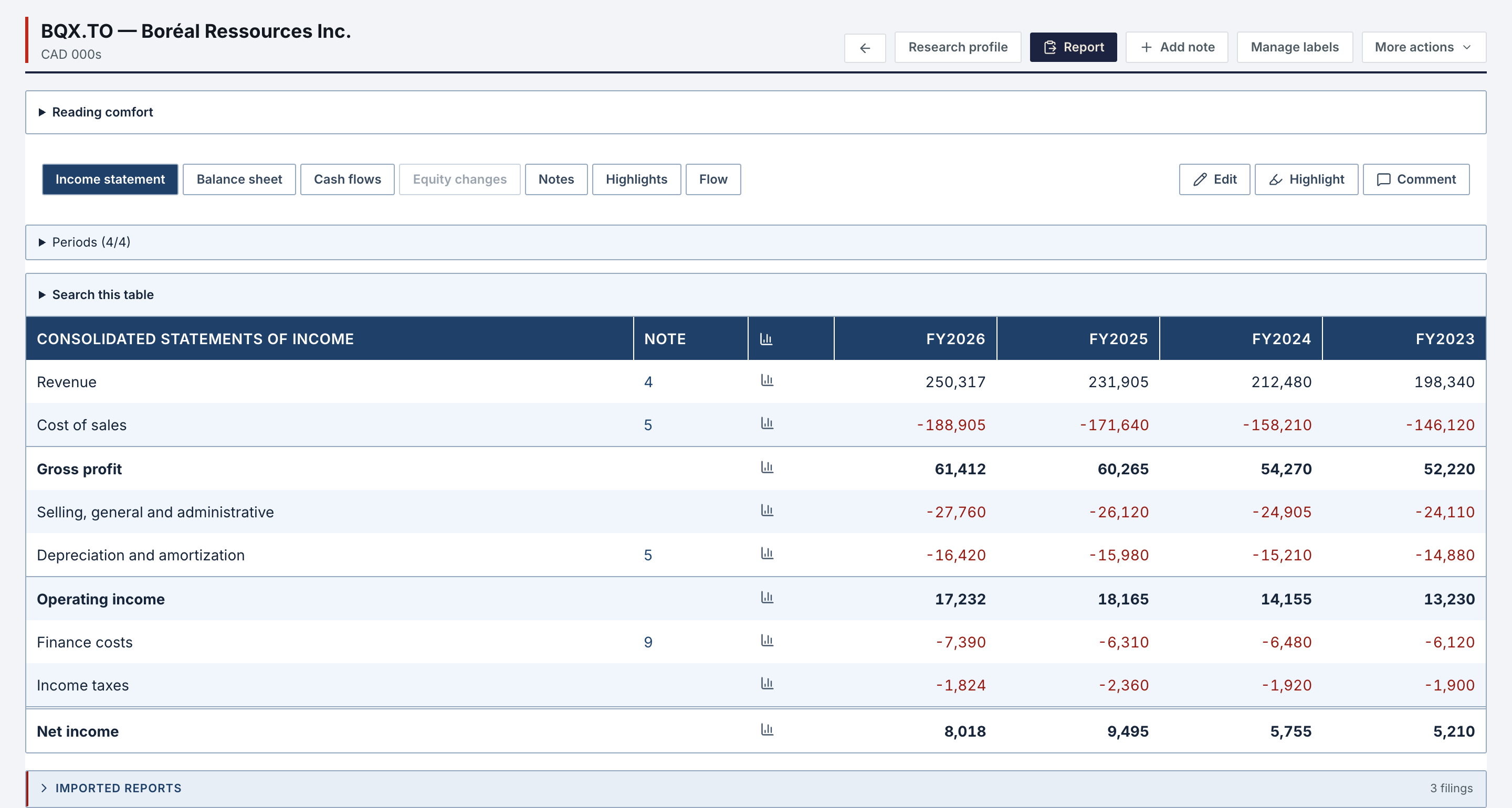Switch to the Balance sheet tab
This screenshot has height=808, width=1512.
point(239,179)
